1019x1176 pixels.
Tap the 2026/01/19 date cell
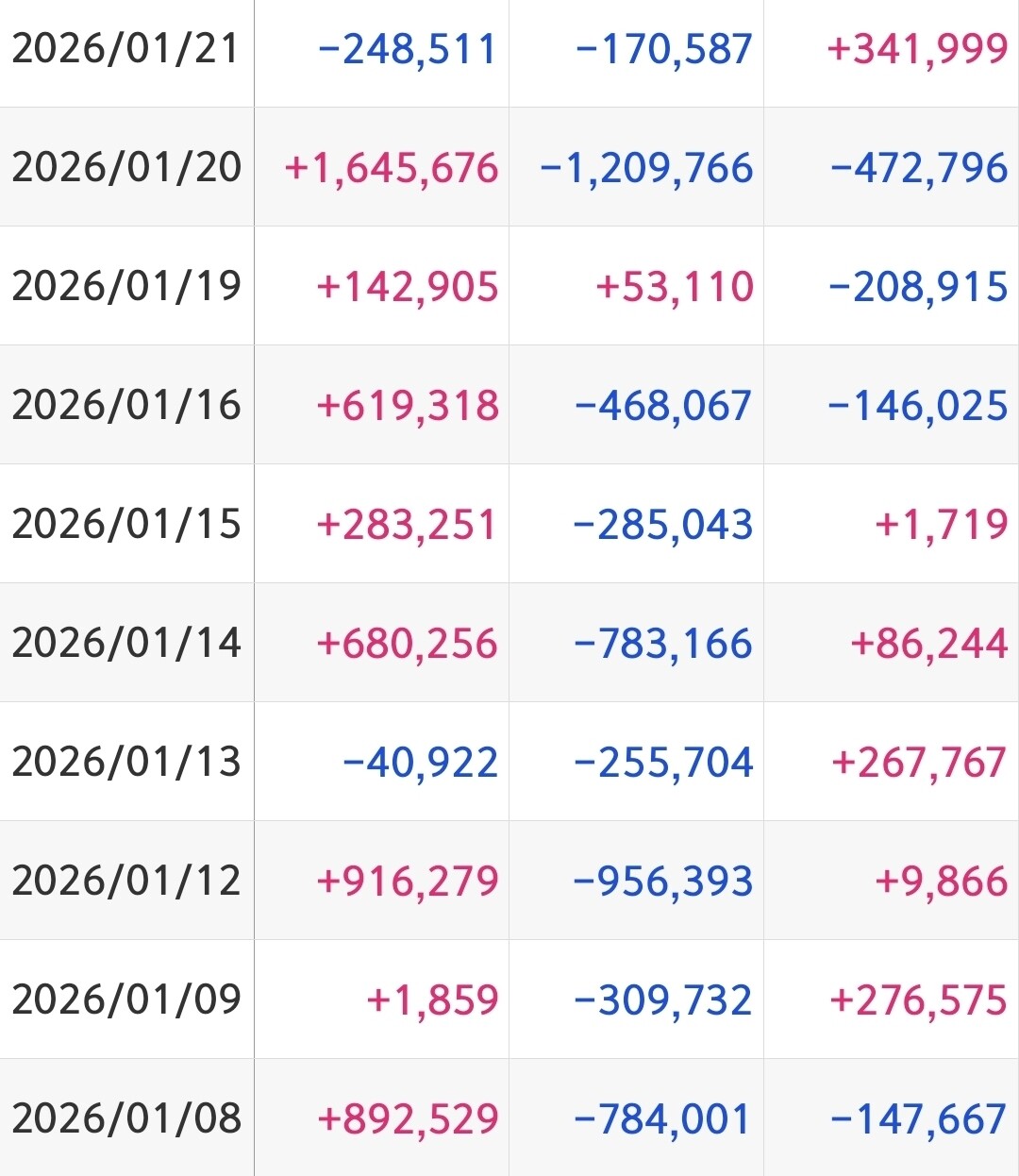coord(126,286)
